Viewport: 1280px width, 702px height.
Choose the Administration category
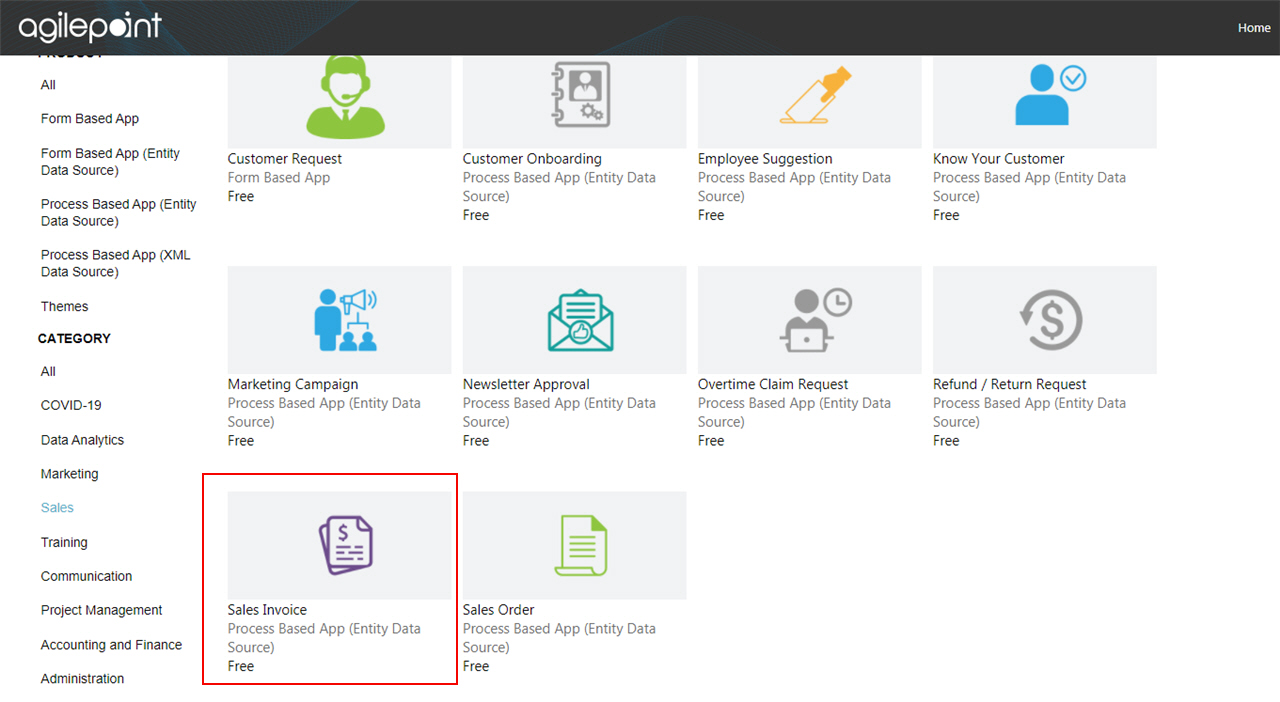click(82, 679)
